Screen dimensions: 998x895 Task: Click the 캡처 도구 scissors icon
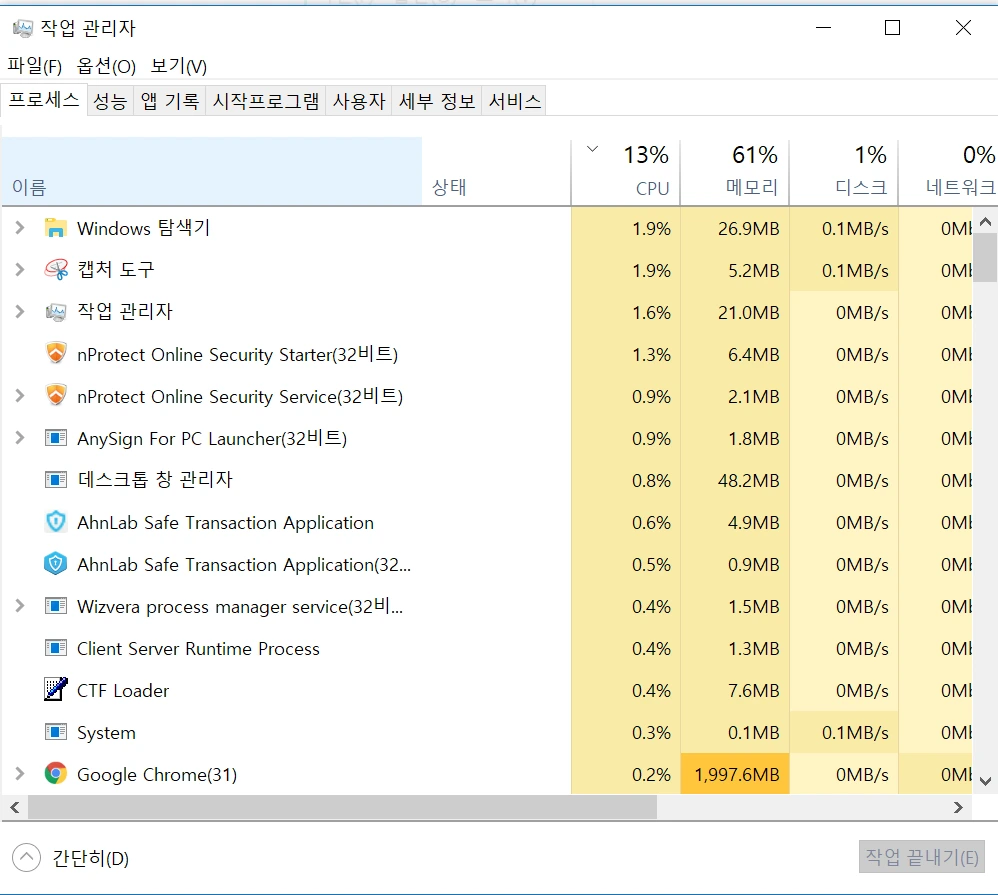point(56,270)
